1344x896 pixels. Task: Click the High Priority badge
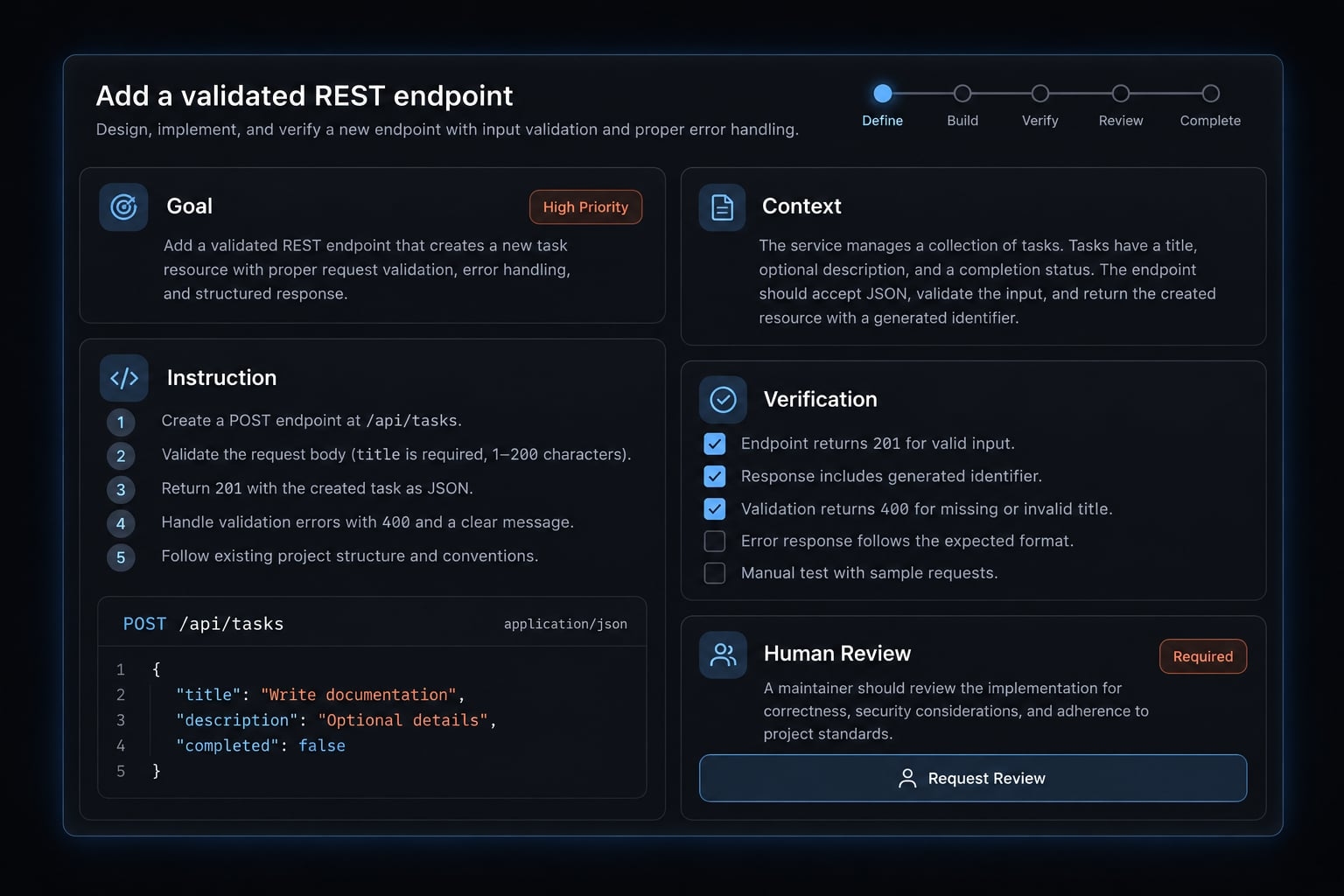pyautogui.click(x=585, y=207)
